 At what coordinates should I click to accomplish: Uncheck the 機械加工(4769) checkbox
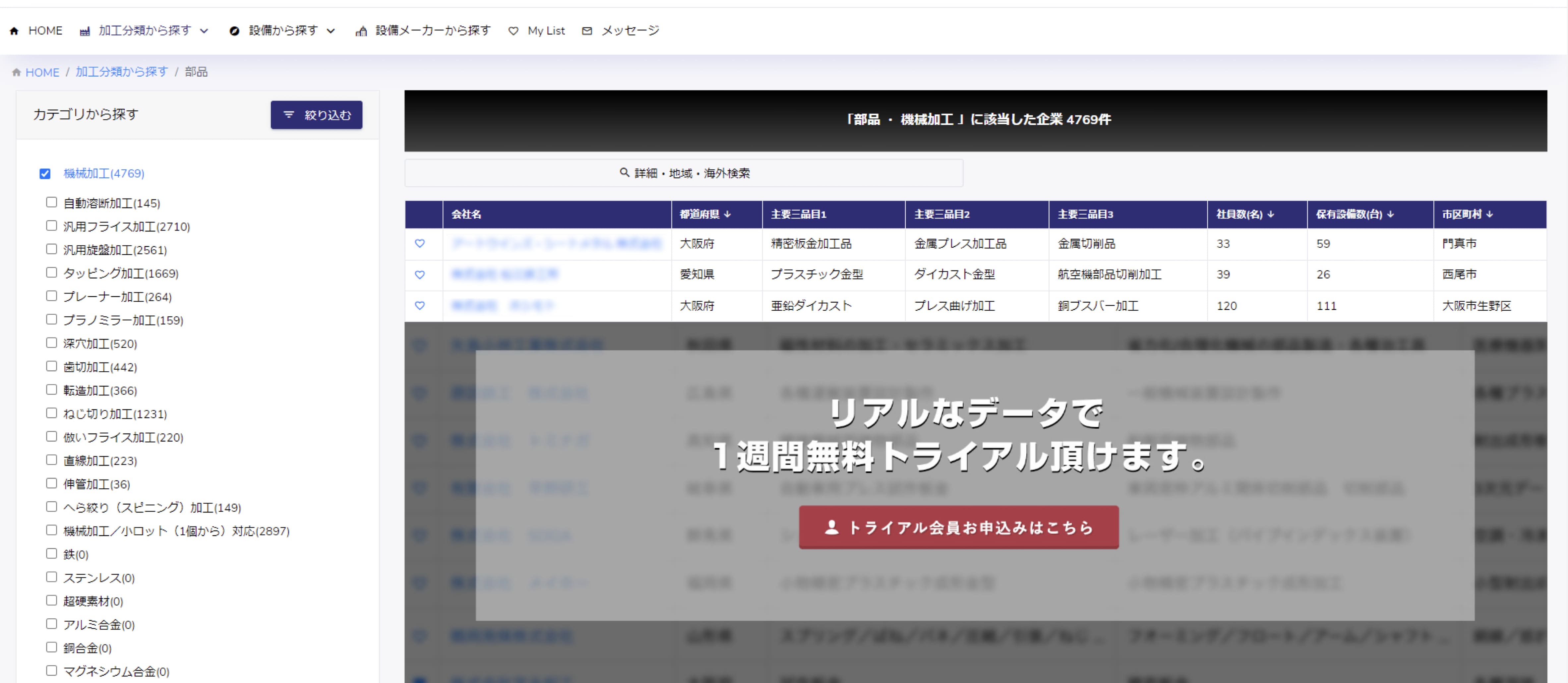pyautogui.click(x=45, y=174)
